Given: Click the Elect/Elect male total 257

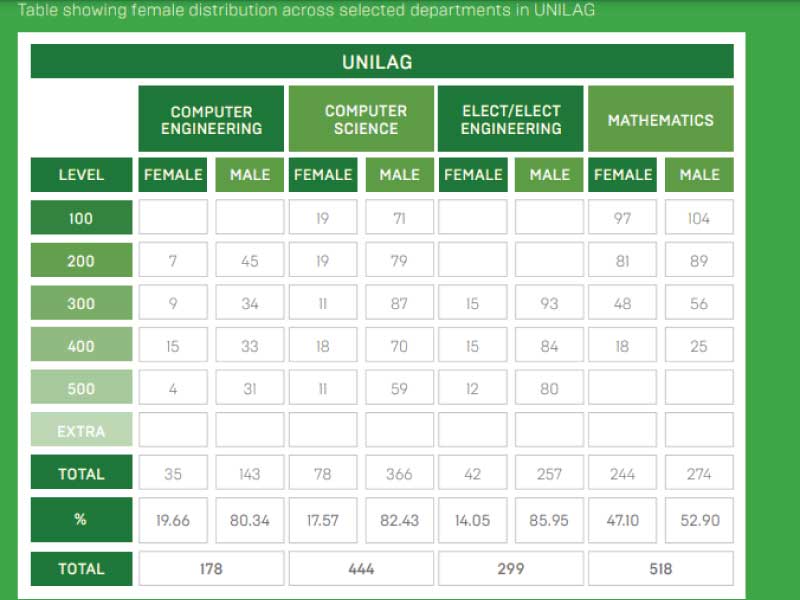Looking at the screenshot, I should pyautogui.click(x=549, y=472).
